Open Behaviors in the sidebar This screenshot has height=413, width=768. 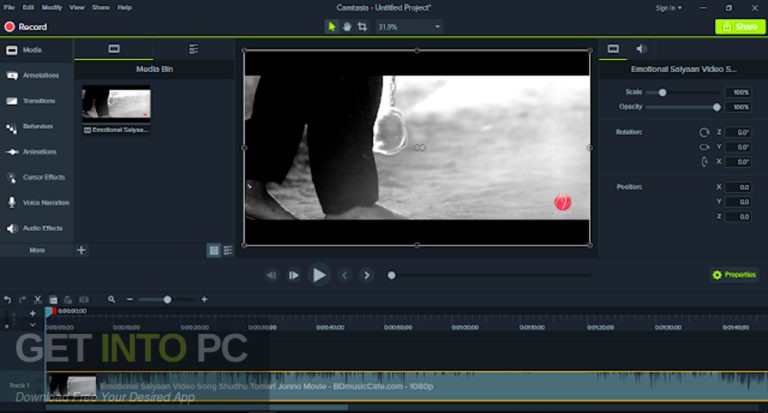click(x=37, y=126)
